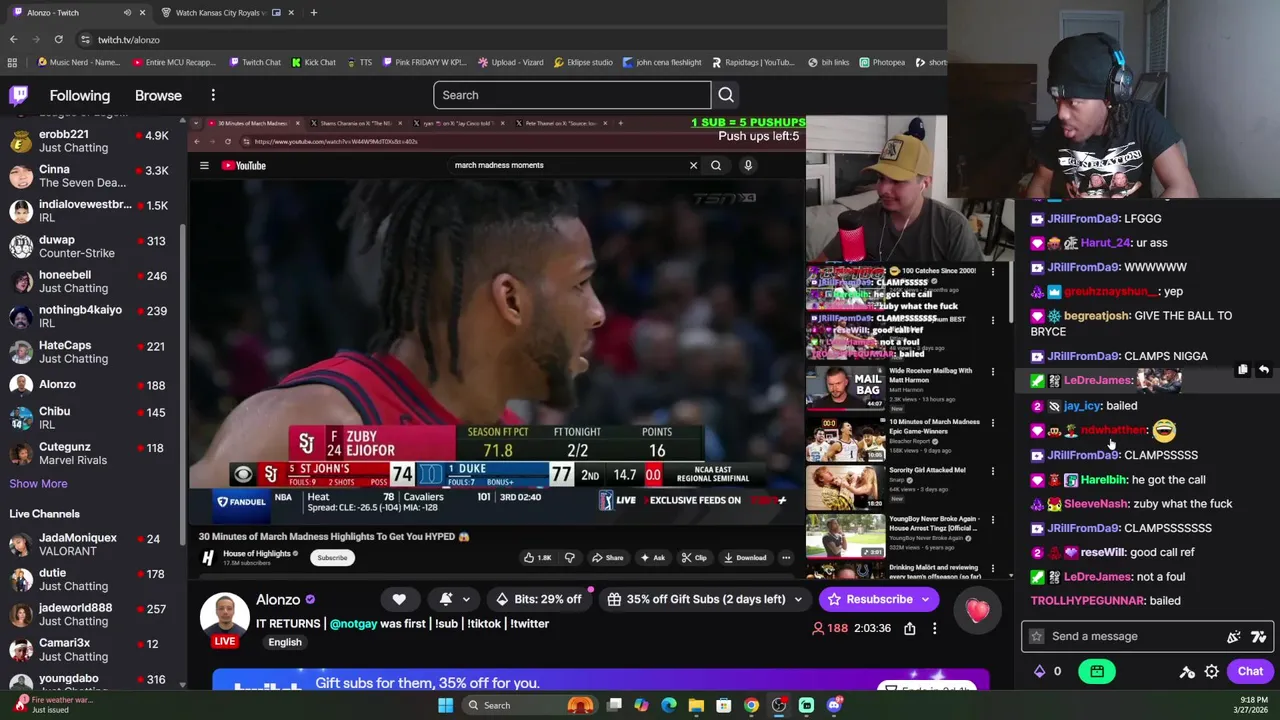
Task: Click the red heart reaction button
Action: (978, 609)
